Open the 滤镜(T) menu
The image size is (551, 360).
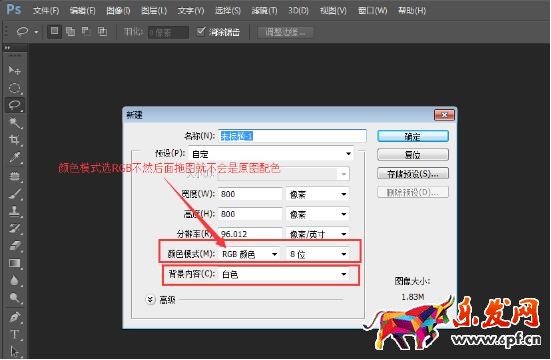click(264, 11)
